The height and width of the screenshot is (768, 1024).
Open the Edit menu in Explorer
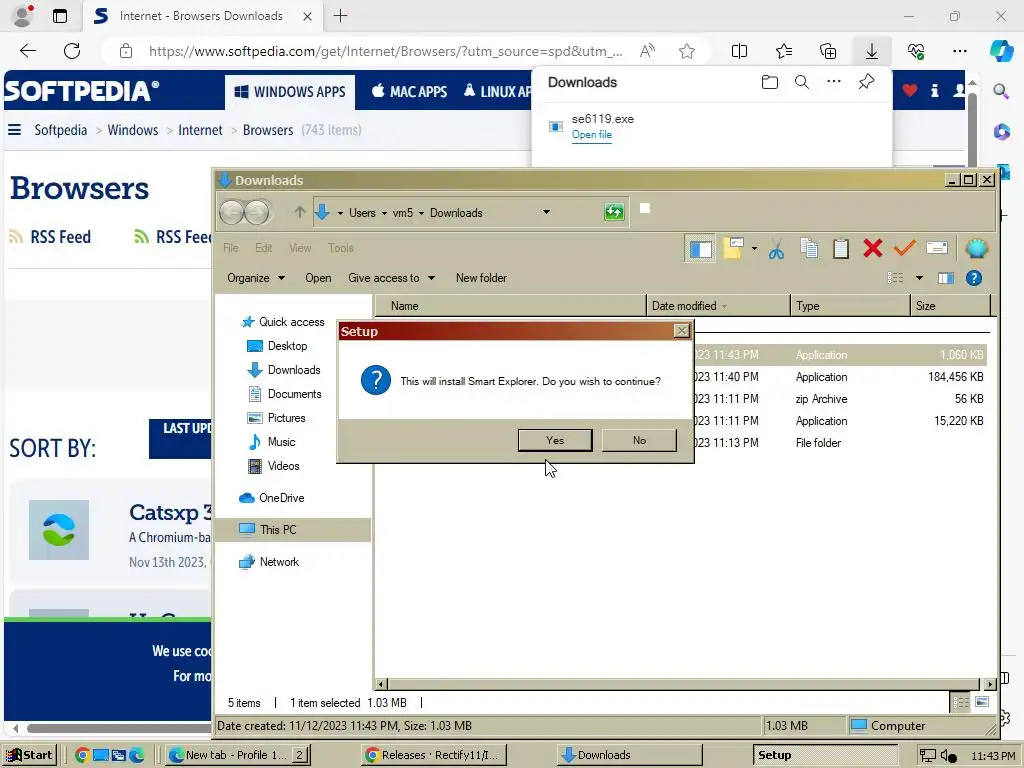[263, 248]
